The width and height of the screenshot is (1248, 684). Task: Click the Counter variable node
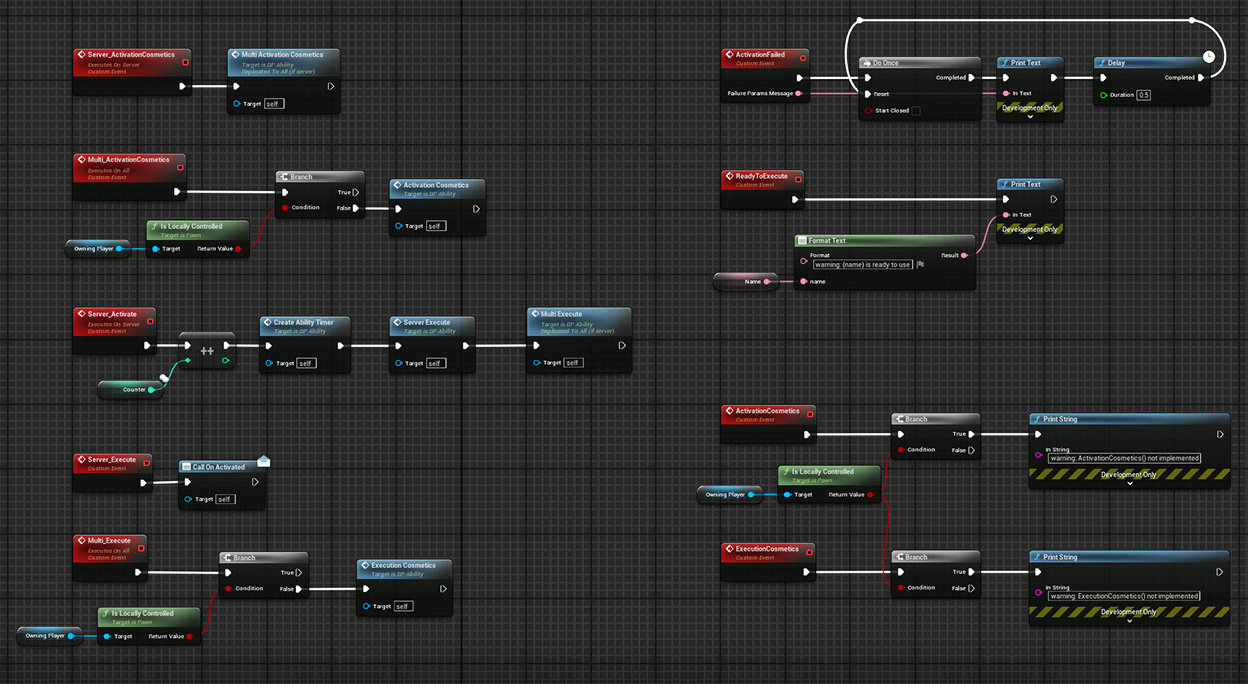[130, 390]
